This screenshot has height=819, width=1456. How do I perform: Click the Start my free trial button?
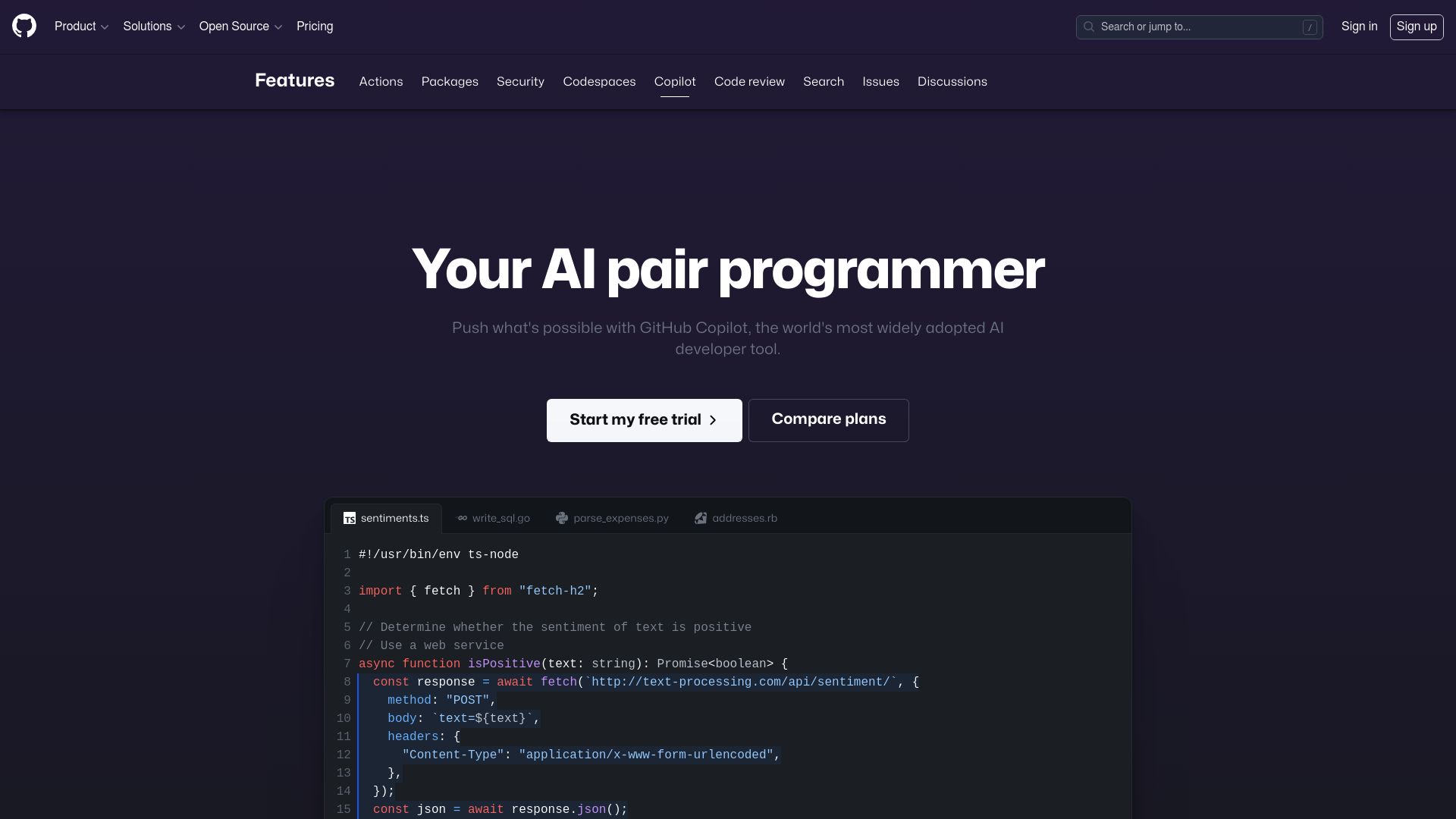point(644,420)
